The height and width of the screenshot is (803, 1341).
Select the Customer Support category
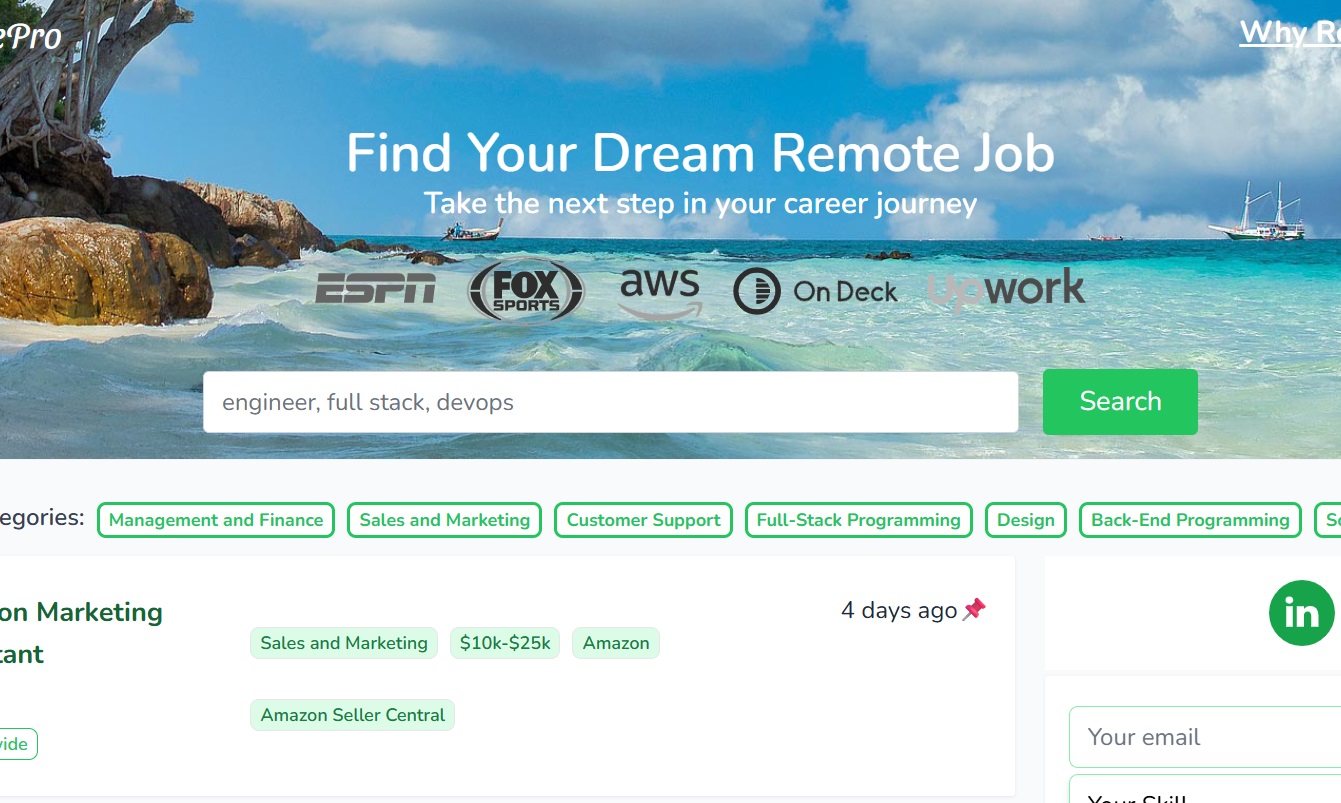click(x=643, y=520)
